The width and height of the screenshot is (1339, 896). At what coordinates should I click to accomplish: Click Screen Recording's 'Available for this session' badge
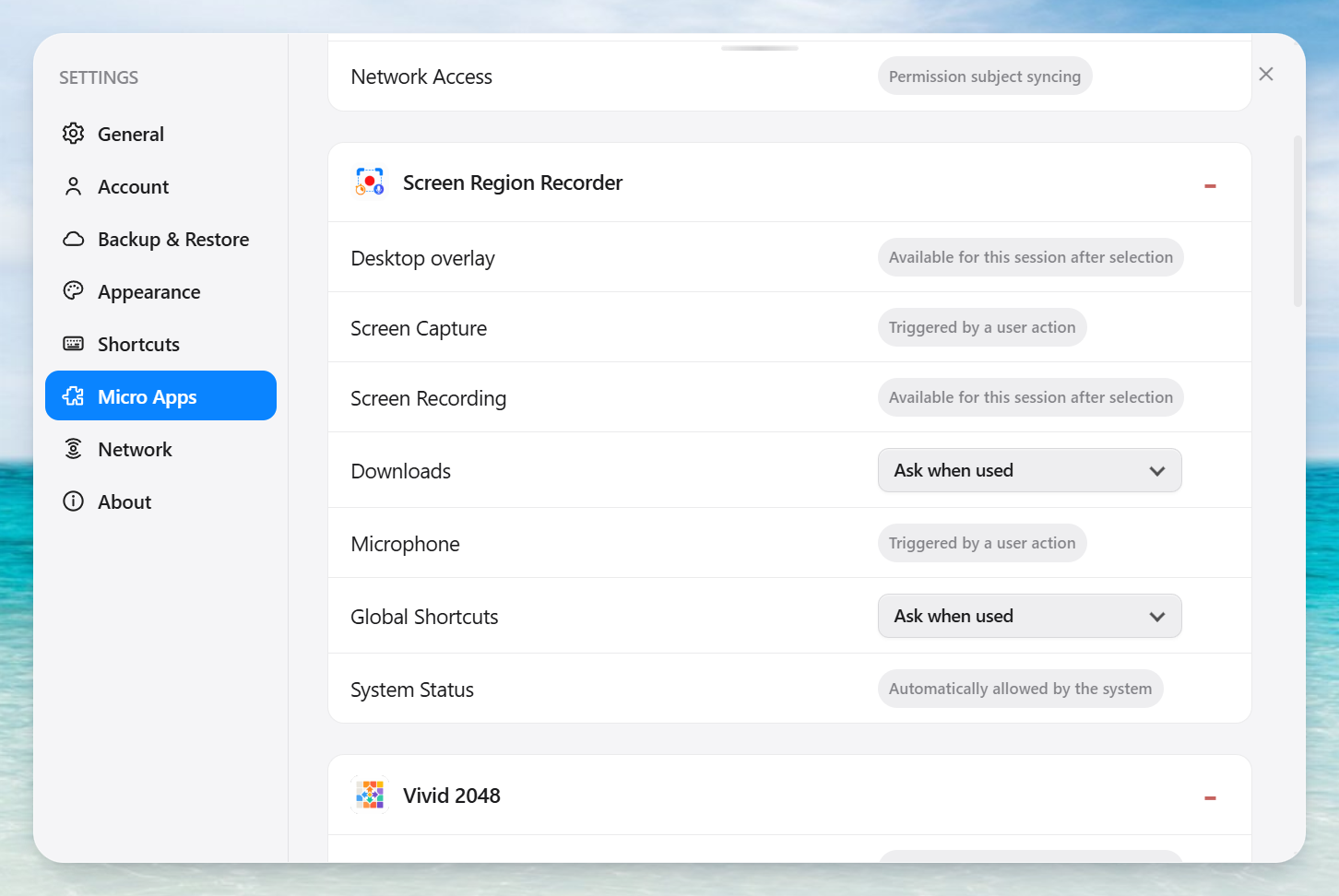[1030, 397]
